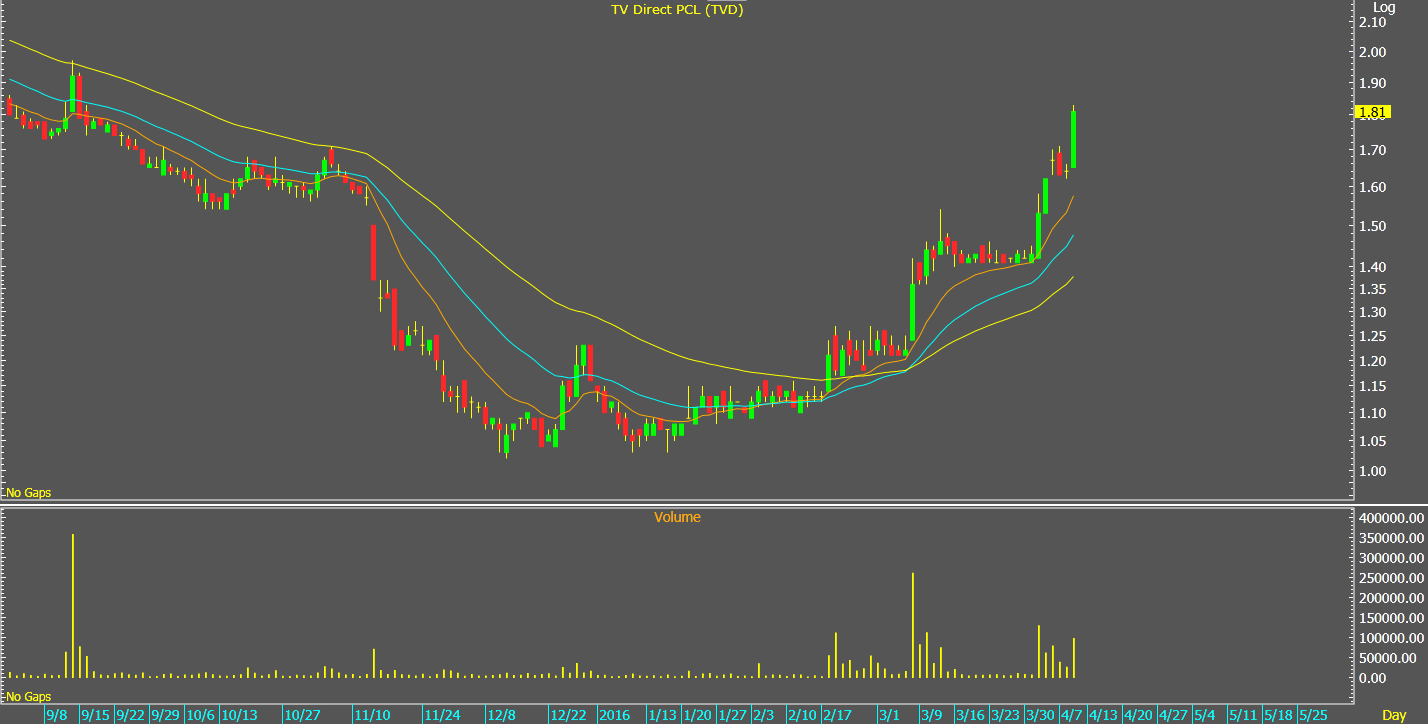Click the Volume pane title
This screenshot has height=724, width=1428.
pos(677,517)
